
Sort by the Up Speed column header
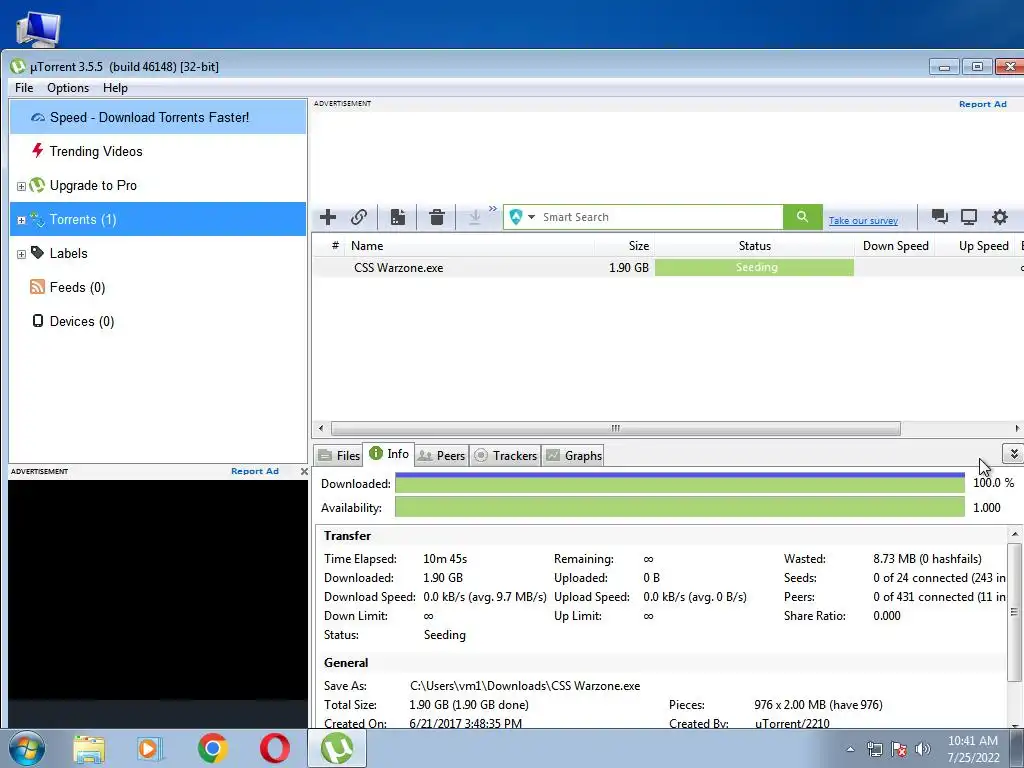(976, 246)
